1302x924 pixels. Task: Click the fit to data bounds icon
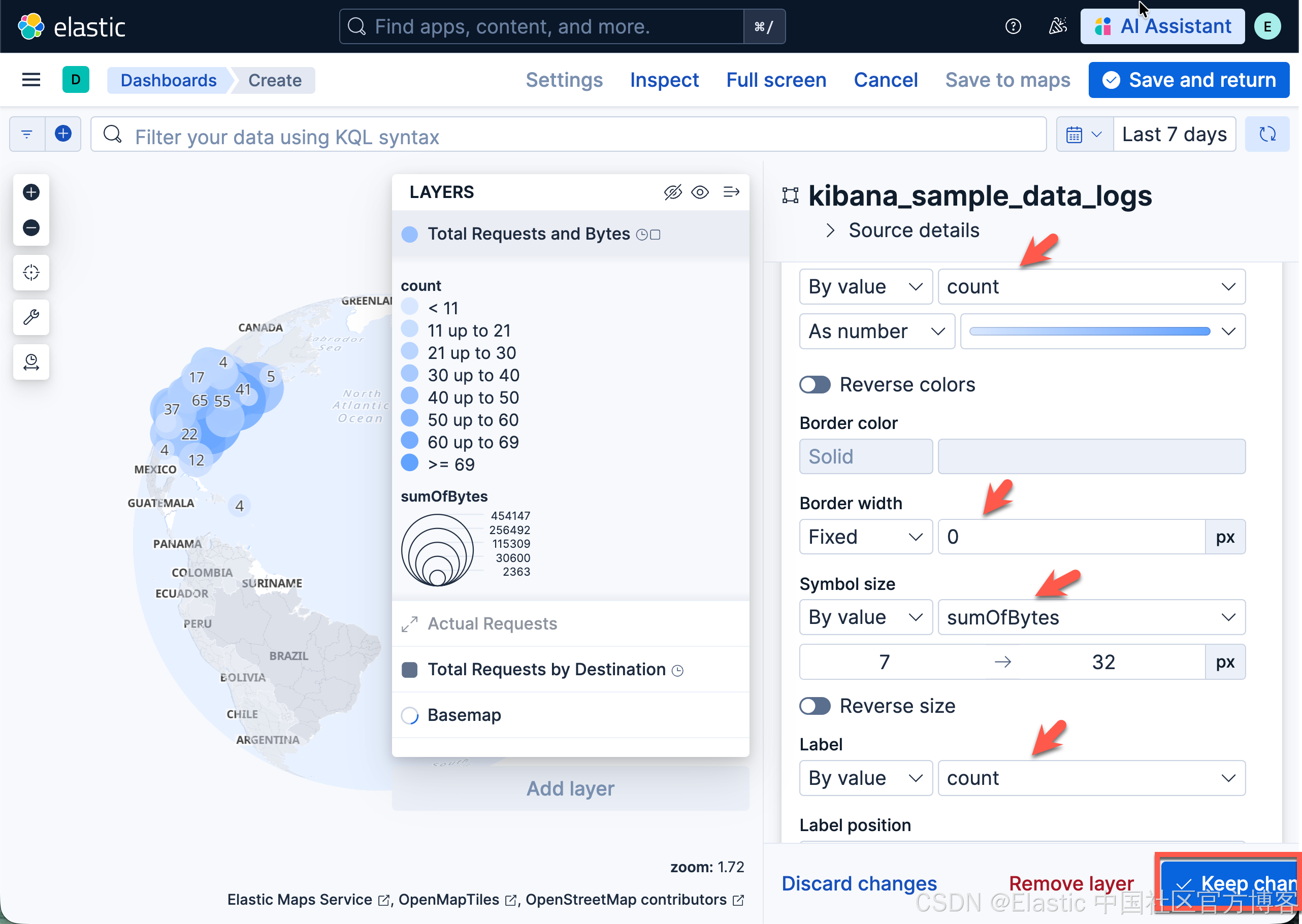(31, 273)
